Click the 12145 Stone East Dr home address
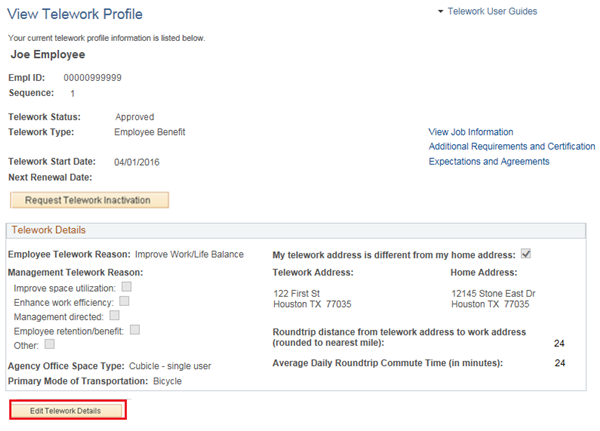 pyautogui.click(x=493, y=292)
